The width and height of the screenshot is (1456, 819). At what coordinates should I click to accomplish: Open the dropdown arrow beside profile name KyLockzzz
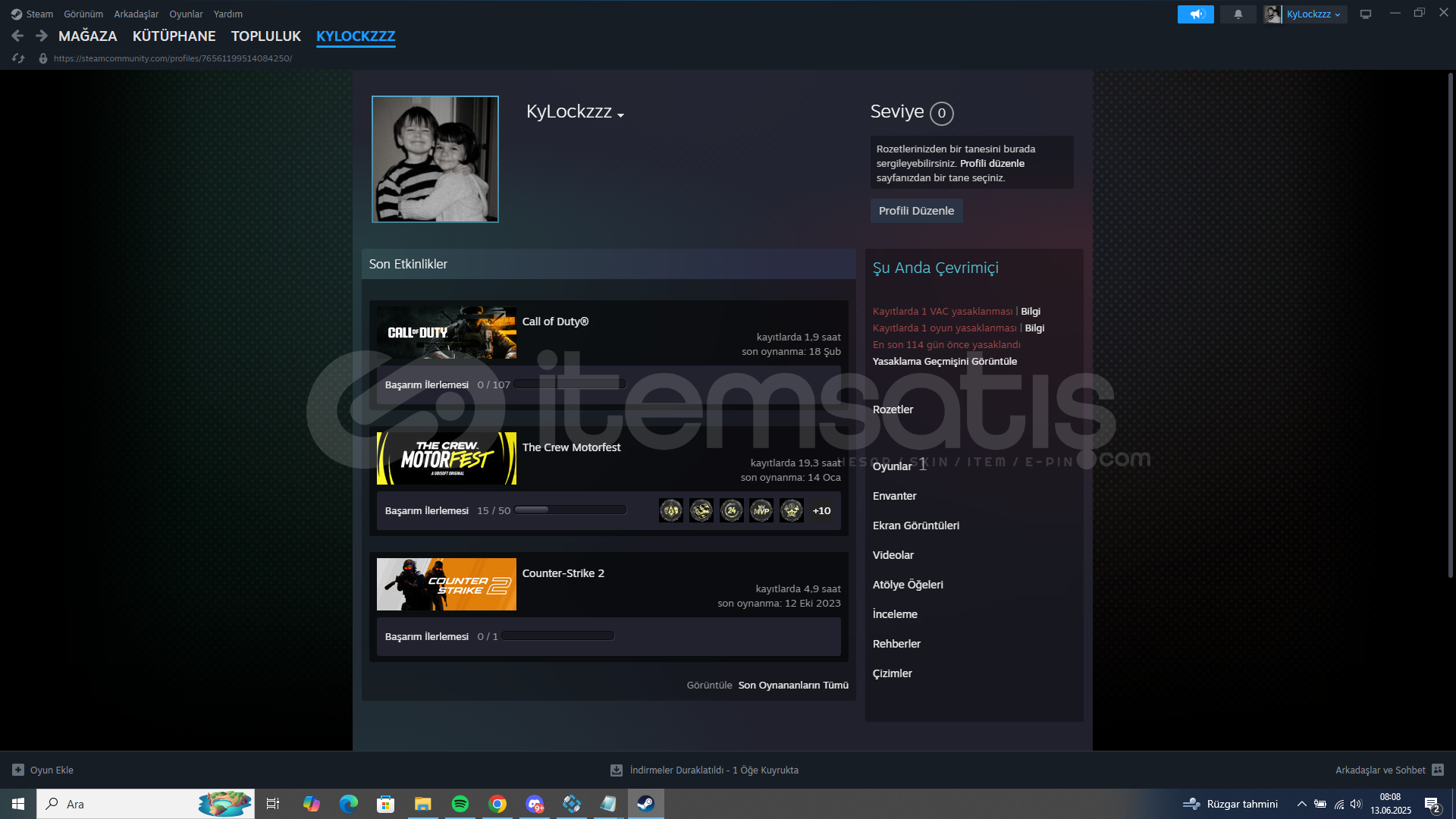coord(620,115)
